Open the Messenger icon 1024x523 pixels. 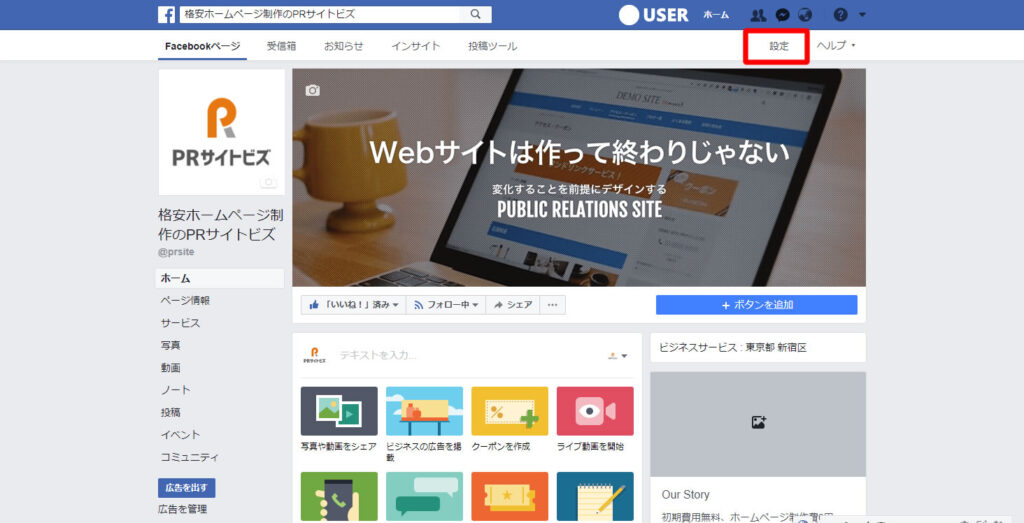tap(782, 15)
